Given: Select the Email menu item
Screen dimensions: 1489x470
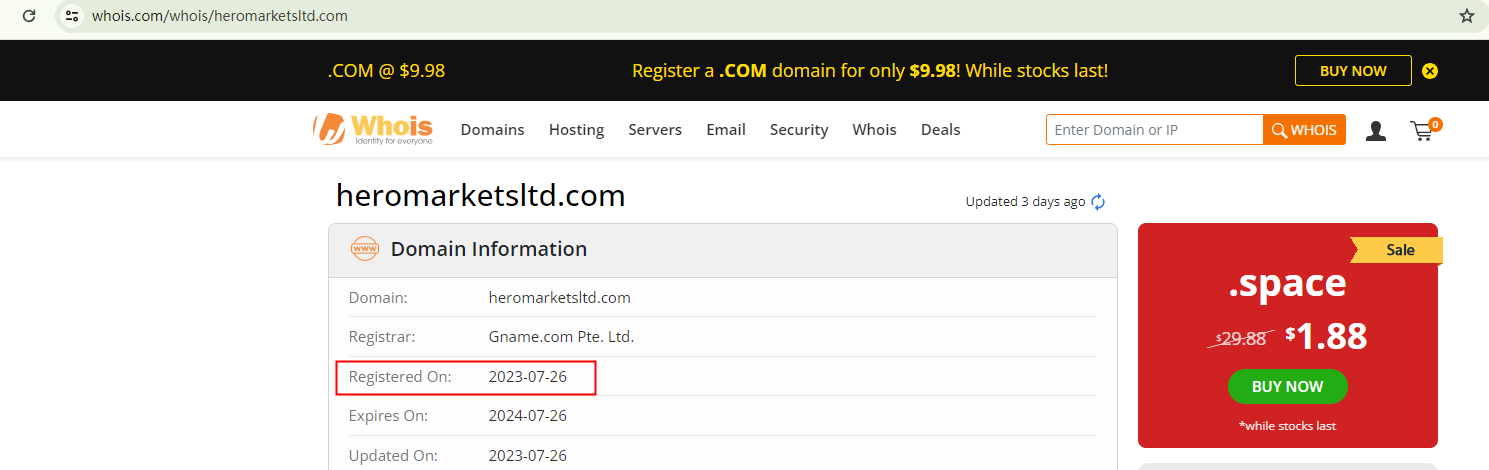Looking at the screenshot, I should pyautogui.click(x=726, y=130).
